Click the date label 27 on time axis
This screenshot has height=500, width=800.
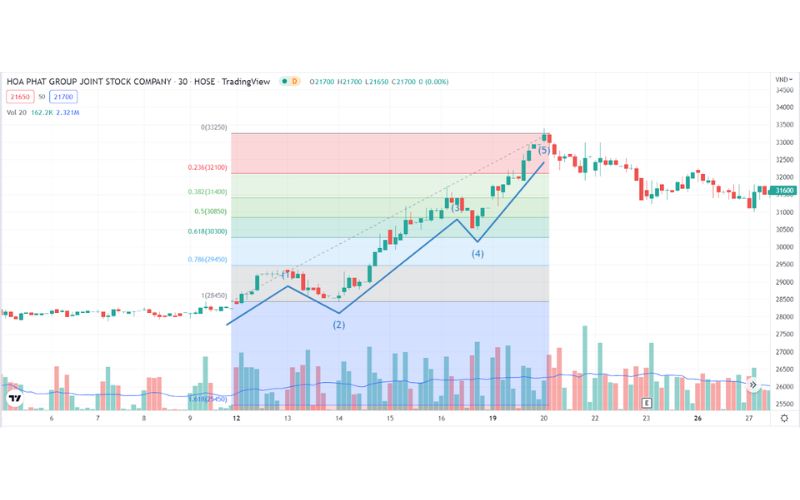(x=748, y=418)
